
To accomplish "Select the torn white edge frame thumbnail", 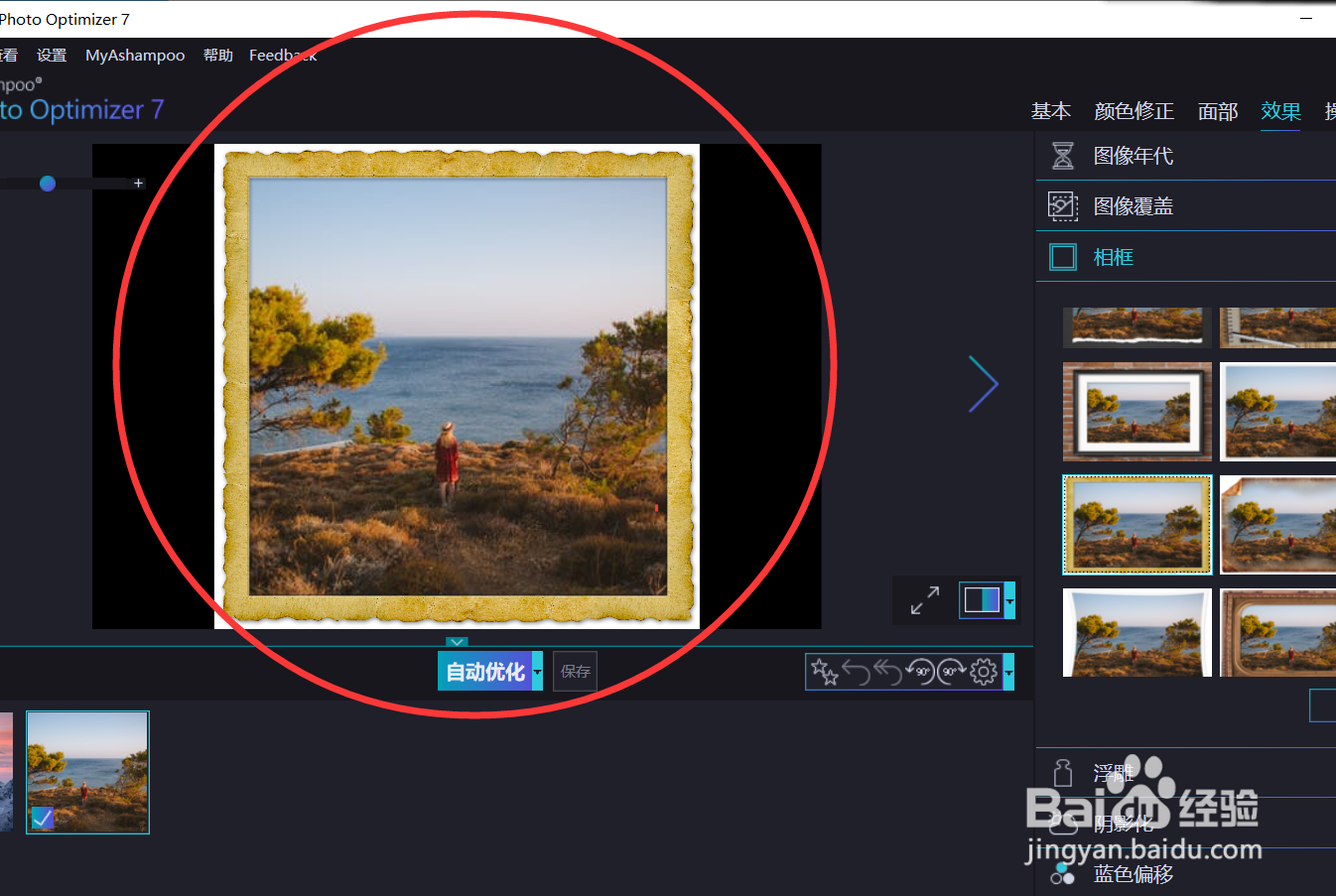I will (1137, 326).
